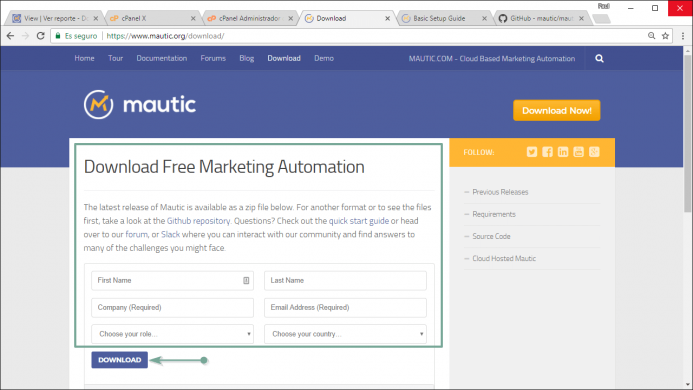Minimize the Chrome window
The height and width of the screenshot is (390, 693).
[631, 8]
